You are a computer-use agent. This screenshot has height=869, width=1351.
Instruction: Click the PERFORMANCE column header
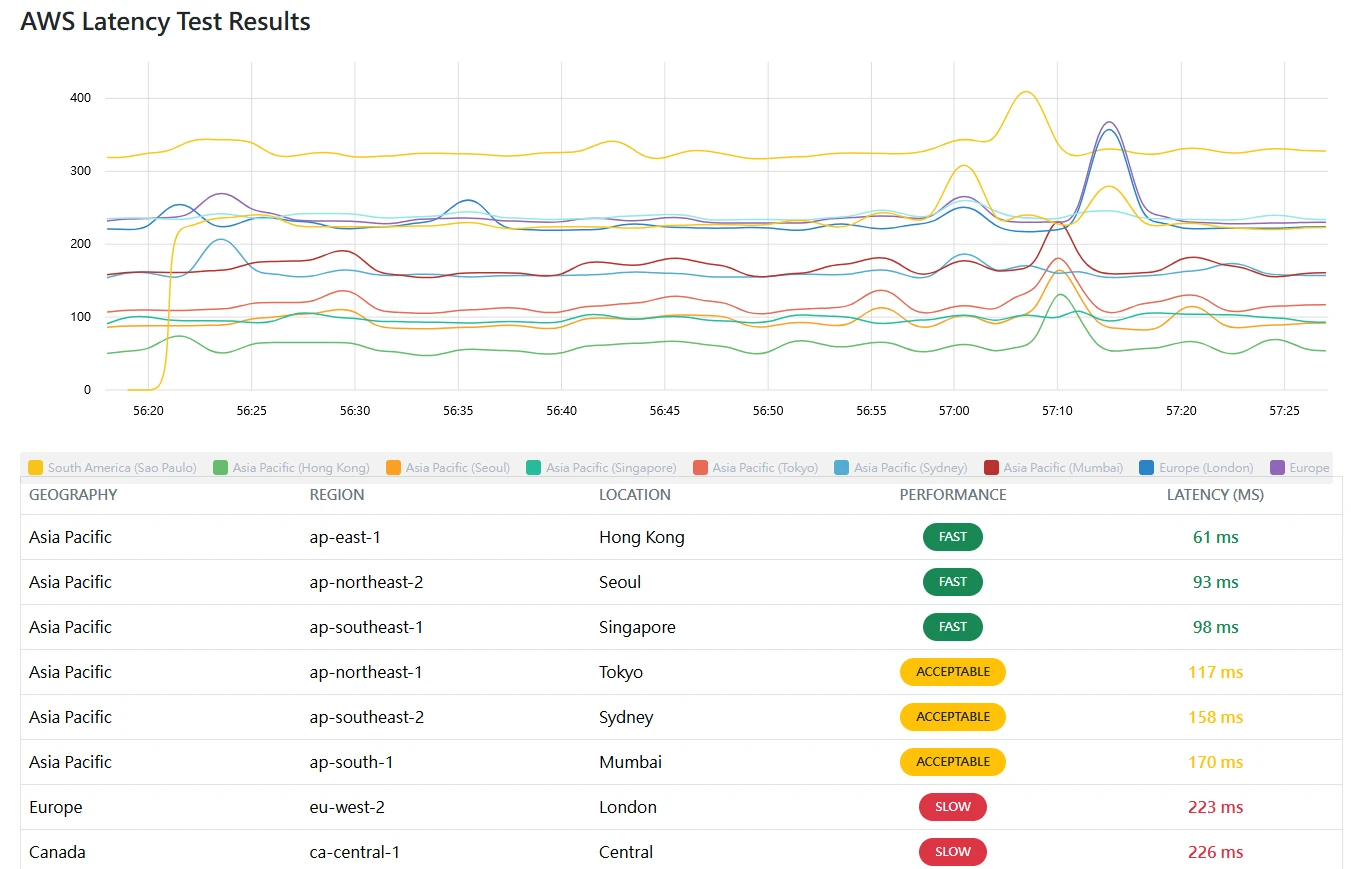pyautogui.click(x=952, y=495)
